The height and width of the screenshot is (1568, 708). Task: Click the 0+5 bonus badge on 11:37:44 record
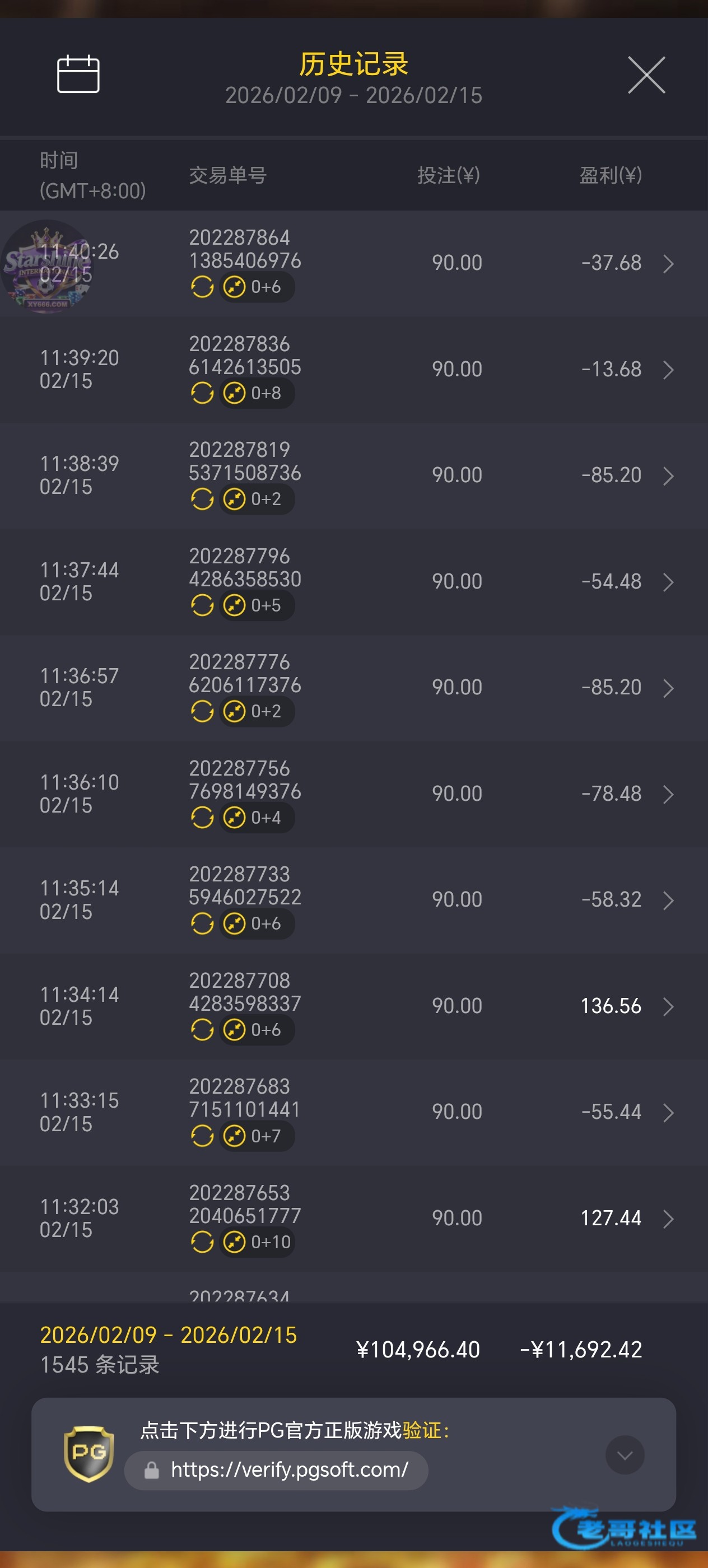(x=257, y=606)
